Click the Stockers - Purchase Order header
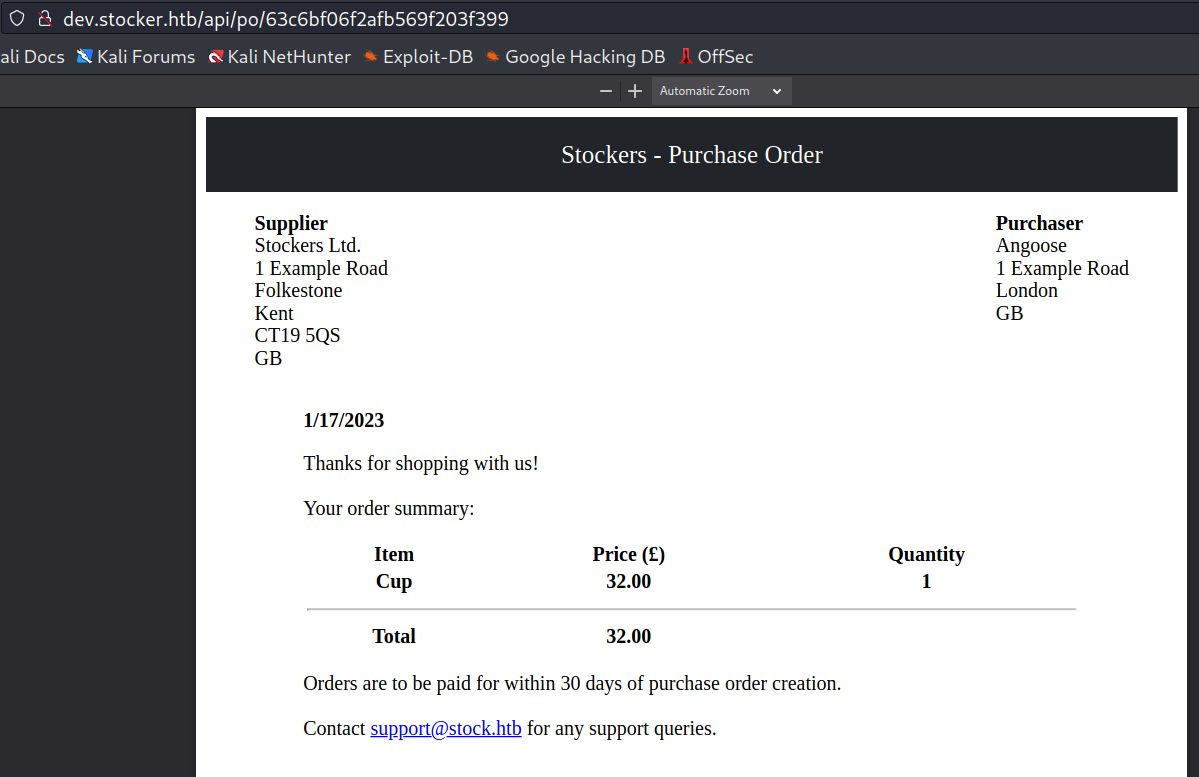Image resolution: width=1199 pixels, height=777 pixels. [691, 155]
